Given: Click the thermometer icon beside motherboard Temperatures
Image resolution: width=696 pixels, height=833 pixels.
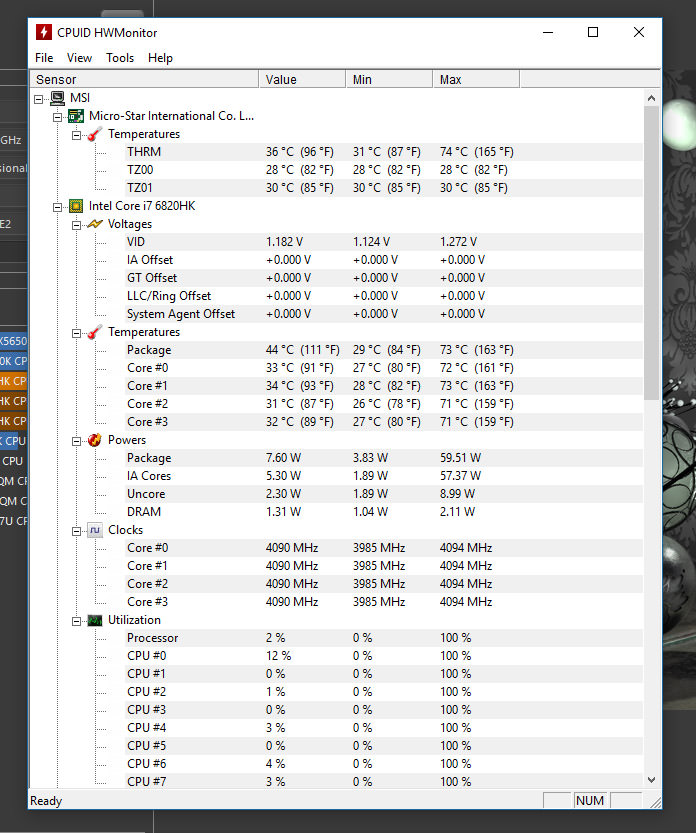Looking at the screenshot, I should coord(95,134).
